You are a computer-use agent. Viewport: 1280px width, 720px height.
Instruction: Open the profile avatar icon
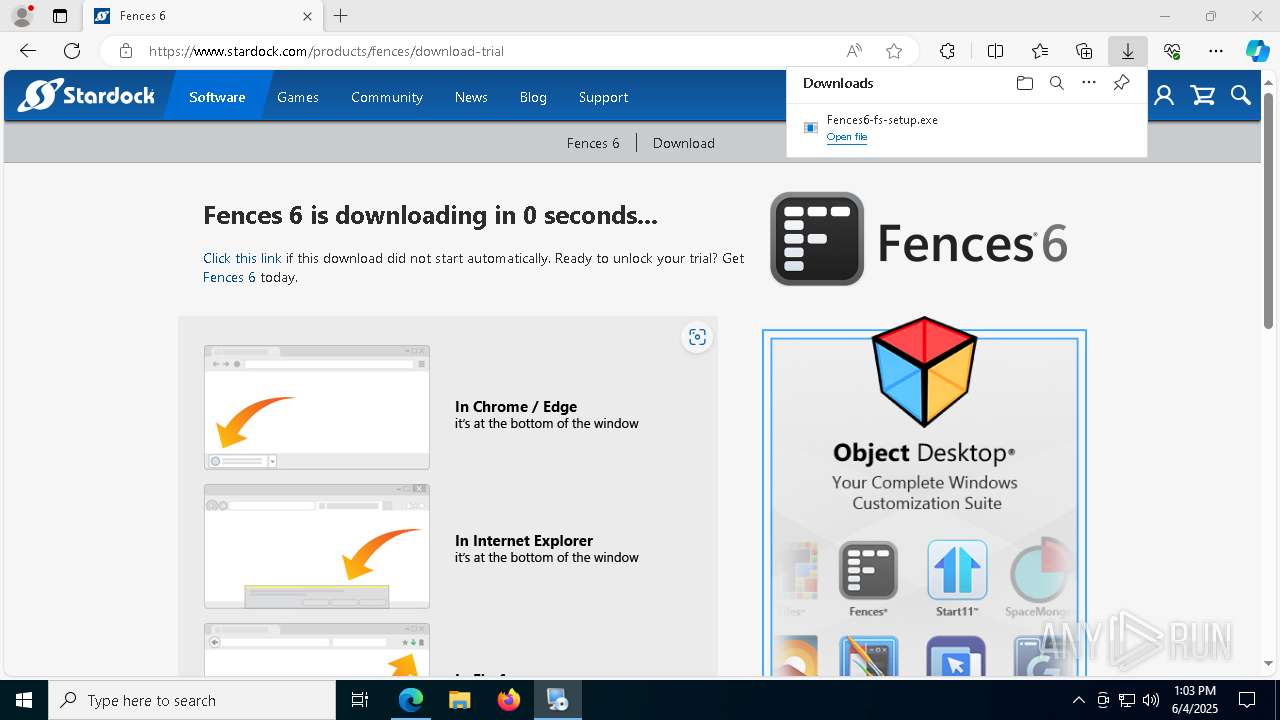22,16
